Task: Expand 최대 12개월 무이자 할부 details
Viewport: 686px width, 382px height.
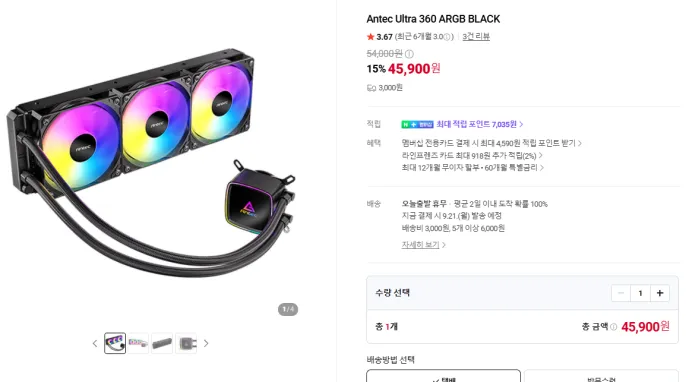Action: pos(472,168)
